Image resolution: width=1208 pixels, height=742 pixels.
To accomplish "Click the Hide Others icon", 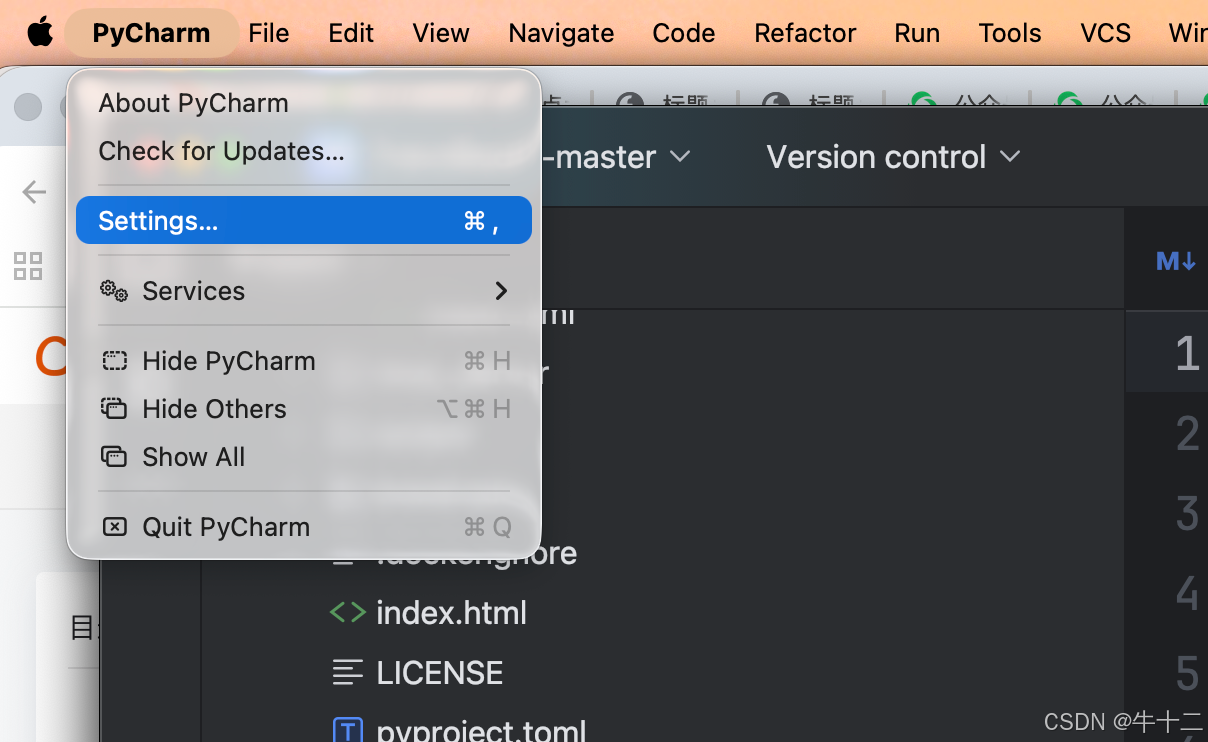I will coord(114,409).
